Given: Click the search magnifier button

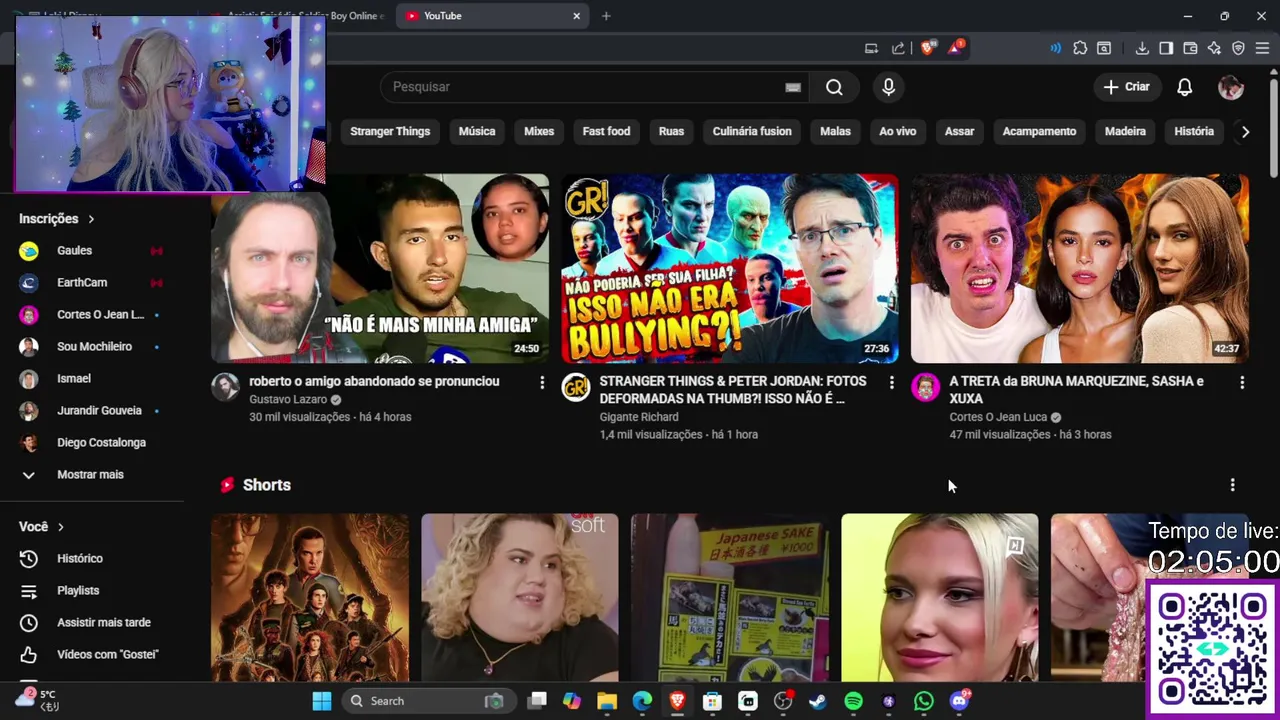Looking at the screenshot, I should 834,87.
